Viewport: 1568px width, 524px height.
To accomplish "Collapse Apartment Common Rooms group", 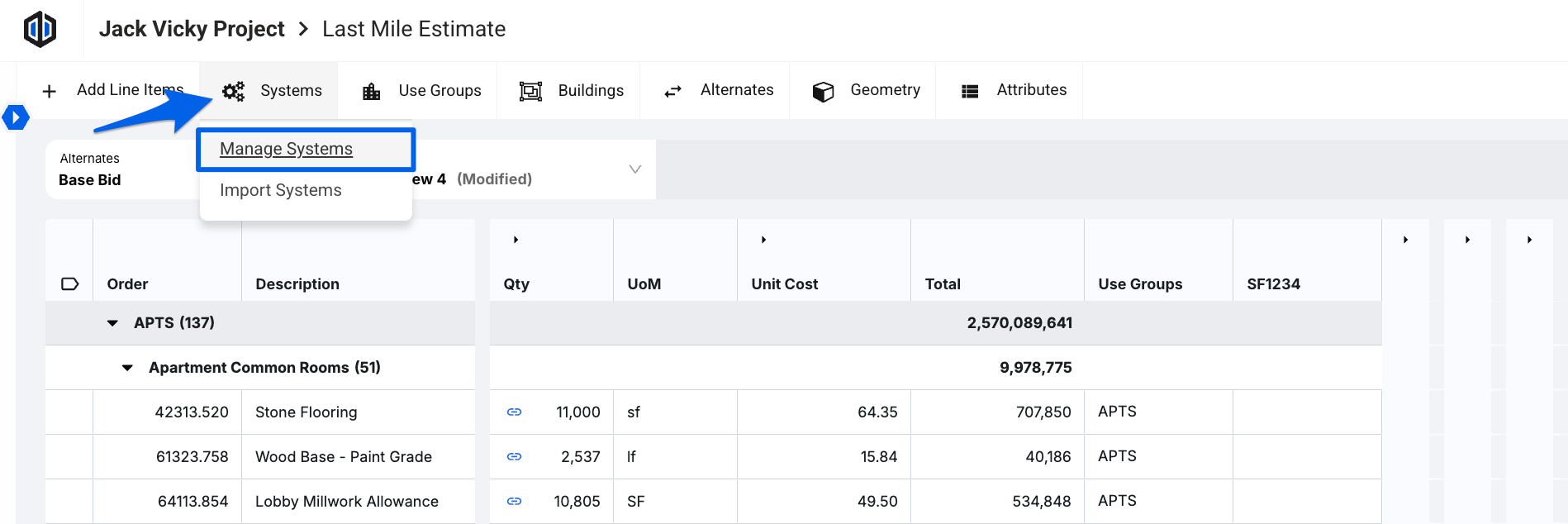I will (x=127, y=368).
